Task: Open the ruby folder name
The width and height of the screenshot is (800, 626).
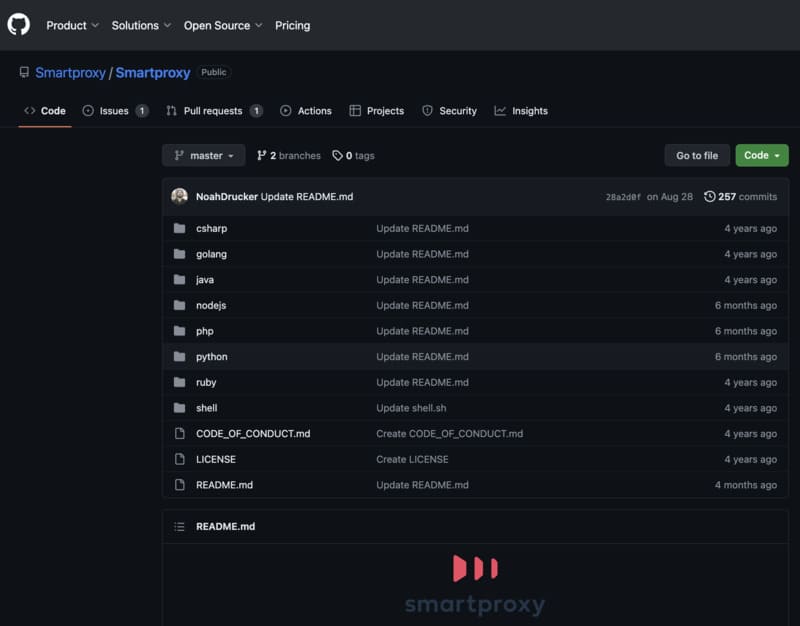Action: pos(206,382)
